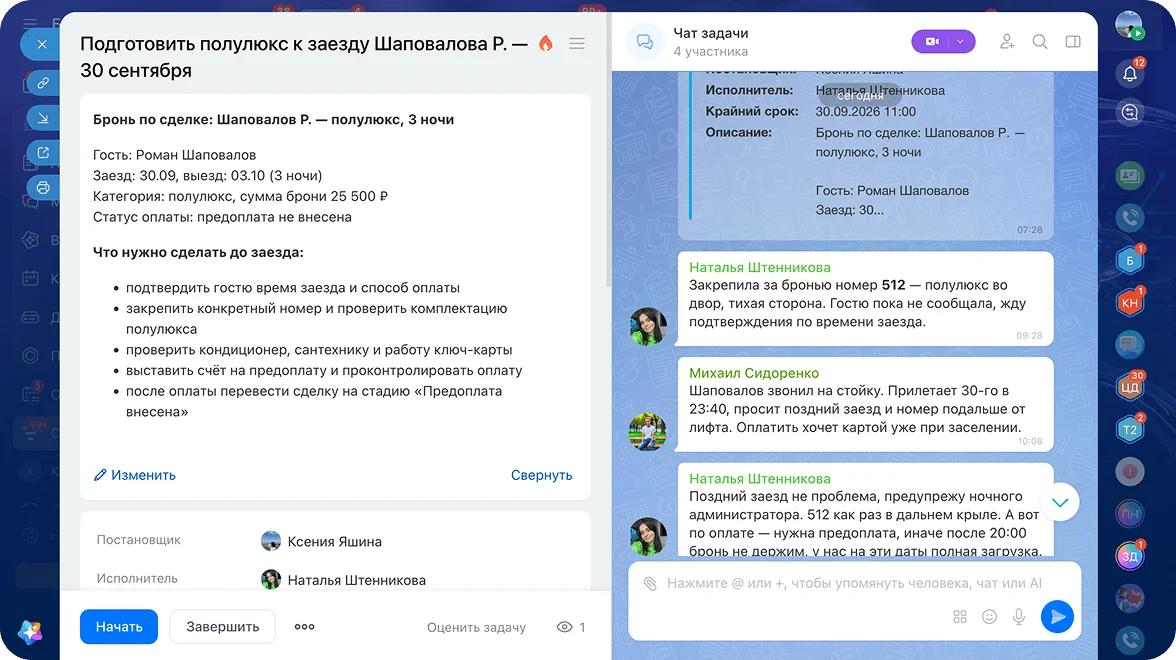Open the ПН chat in sidebar
The image size is (1176, 660).
point(1130,514)
